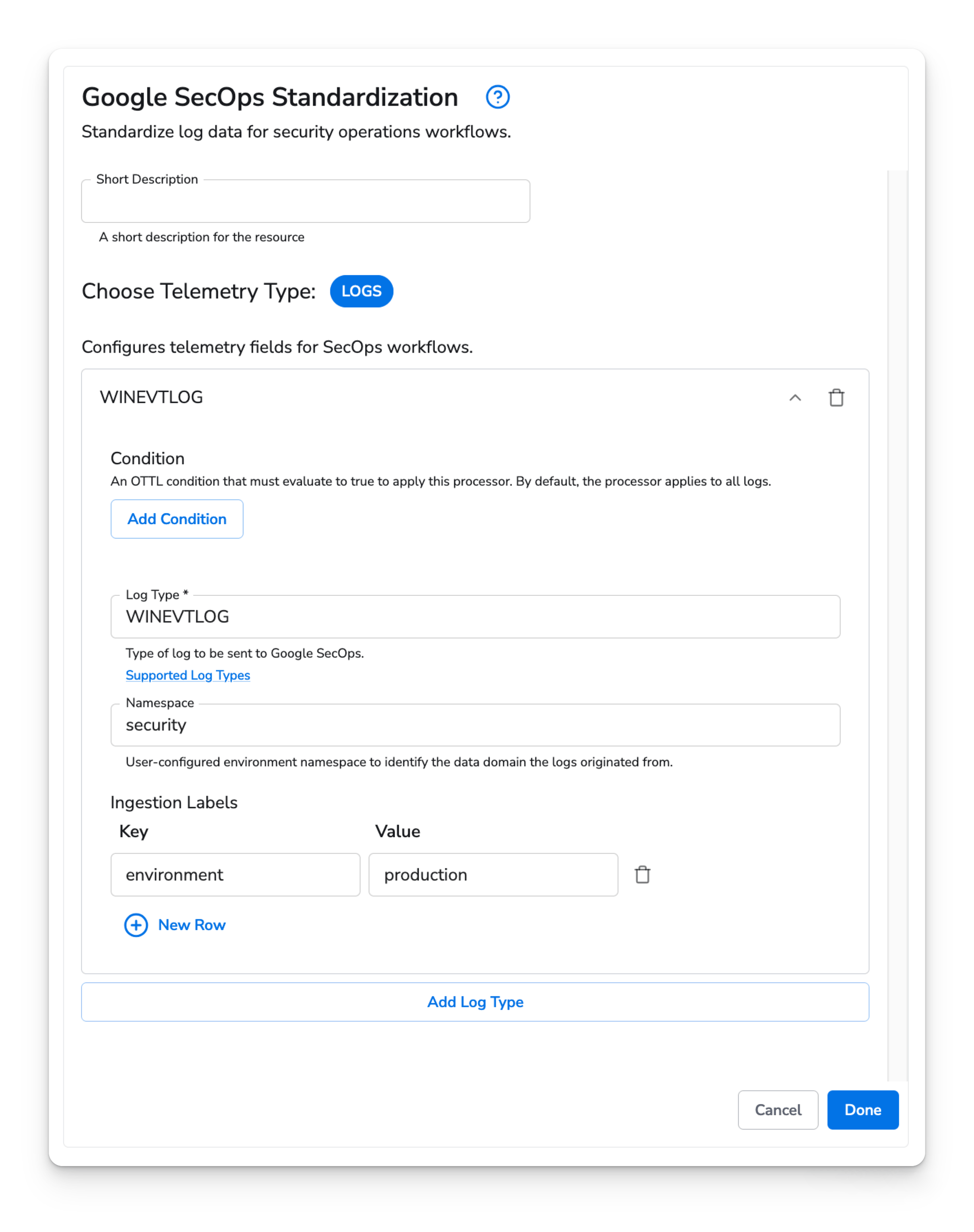Screen dimensions: 974x1232
Task: Click the Ingestion Labels heading
Action: [174, 803]
